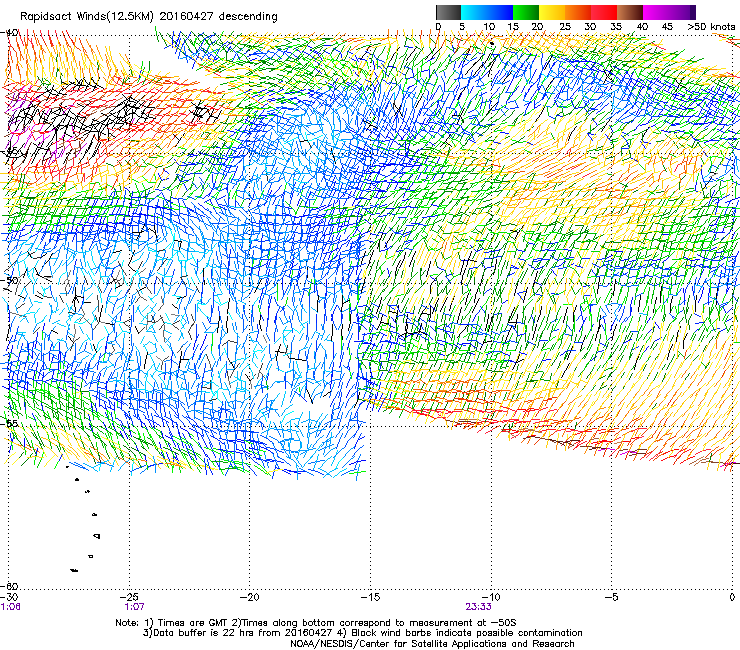This screenshot has width=740, height=650.
Task: Click the red 30-35 knots legend swatch
Action: coord(604,12)
